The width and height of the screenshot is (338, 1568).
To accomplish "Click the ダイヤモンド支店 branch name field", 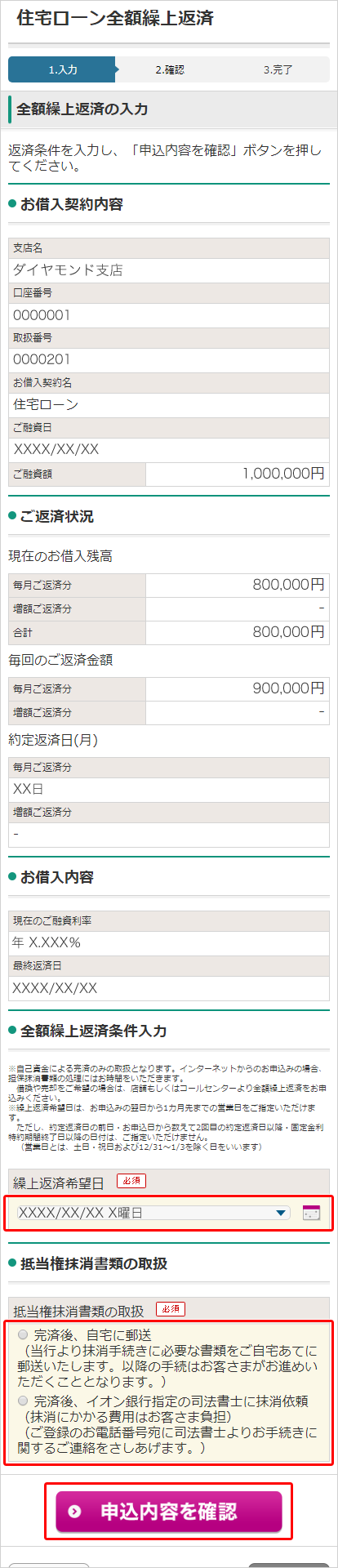I will tap(169, 270).
